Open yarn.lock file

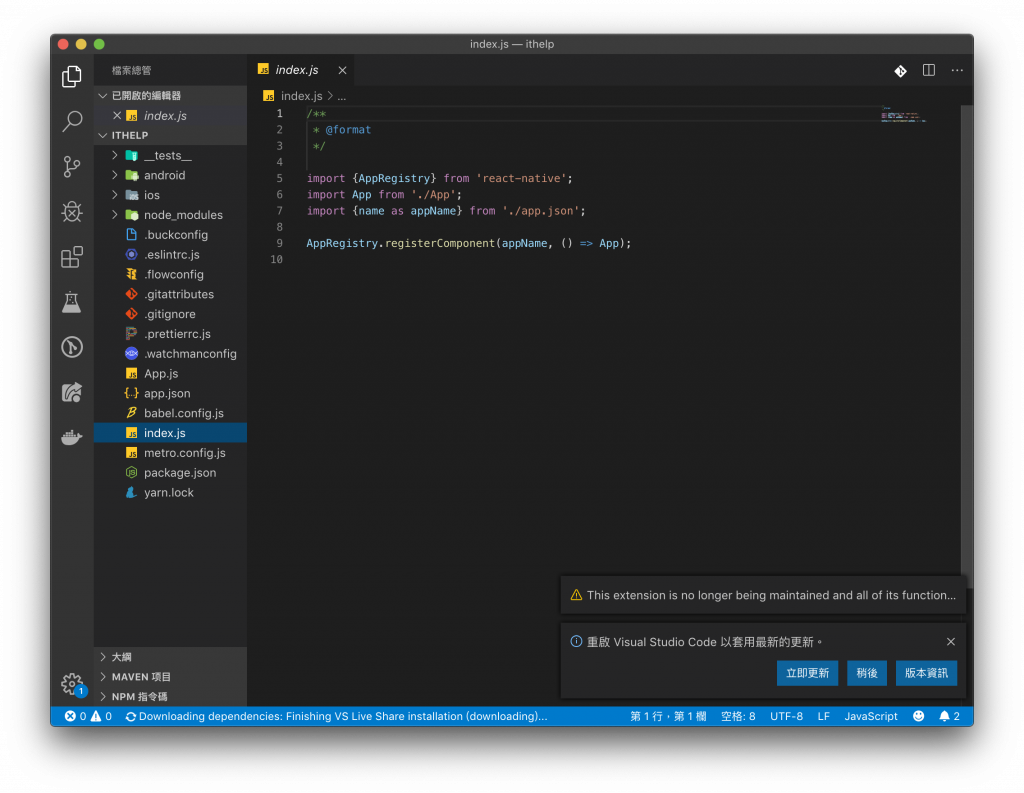click(170, 493)
